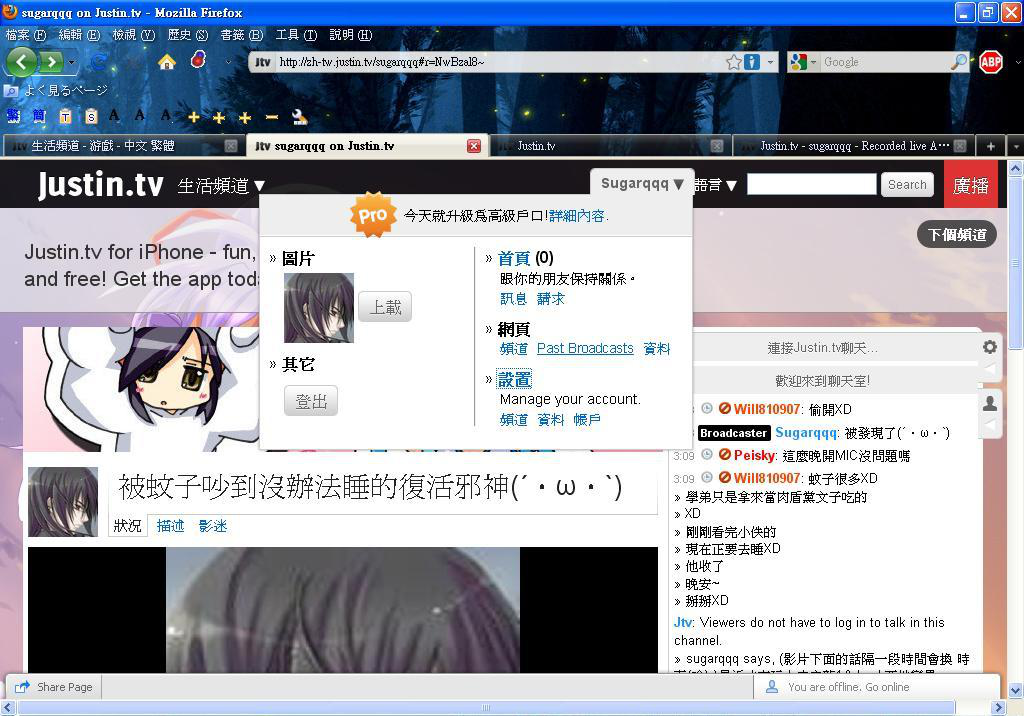Go to 下個頻道 next channel
The image size is (1024, 716).
click(x=957, y=235)
